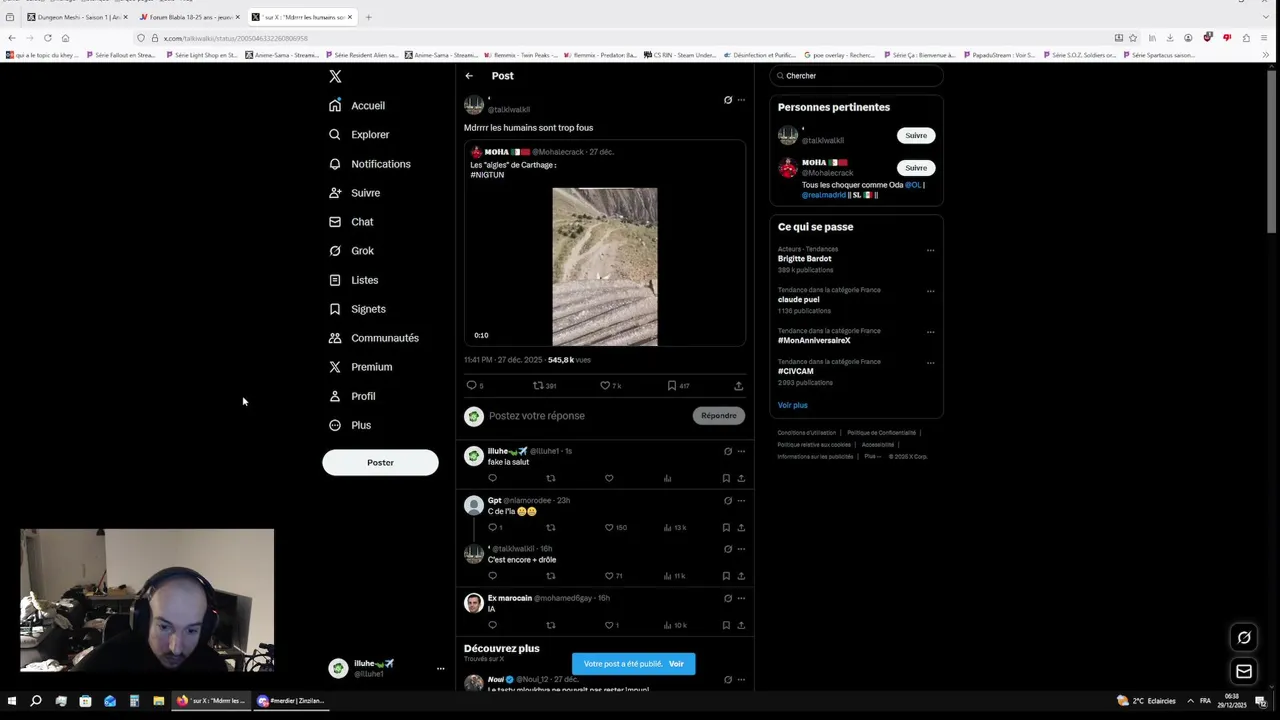Bookmark Gpt's 'C de l'ia' reply
1280x720 pixels.
tap(726, 527)
